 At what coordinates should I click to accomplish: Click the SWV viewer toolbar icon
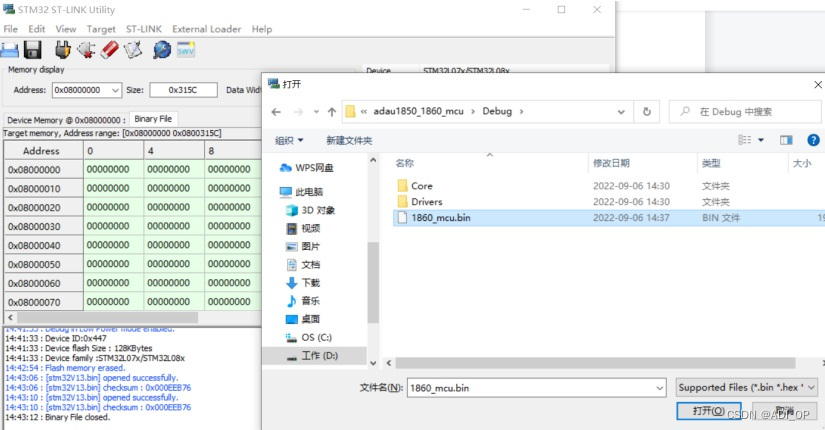coord(186,50)
